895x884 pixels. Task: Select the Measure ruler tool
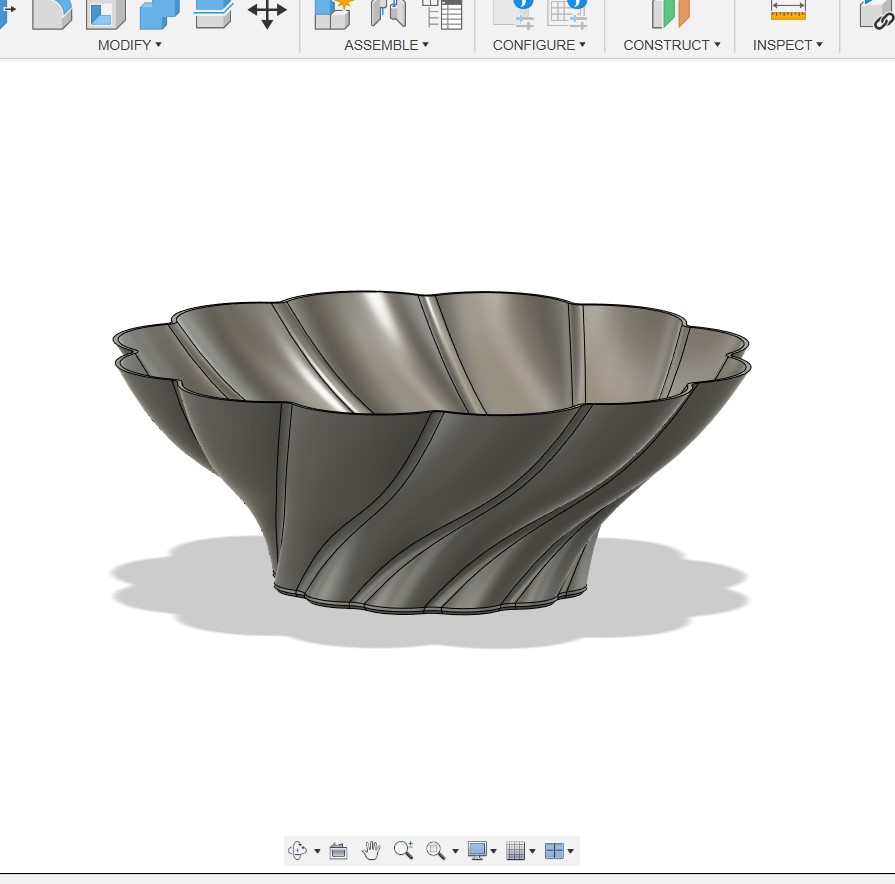[788, 11]
